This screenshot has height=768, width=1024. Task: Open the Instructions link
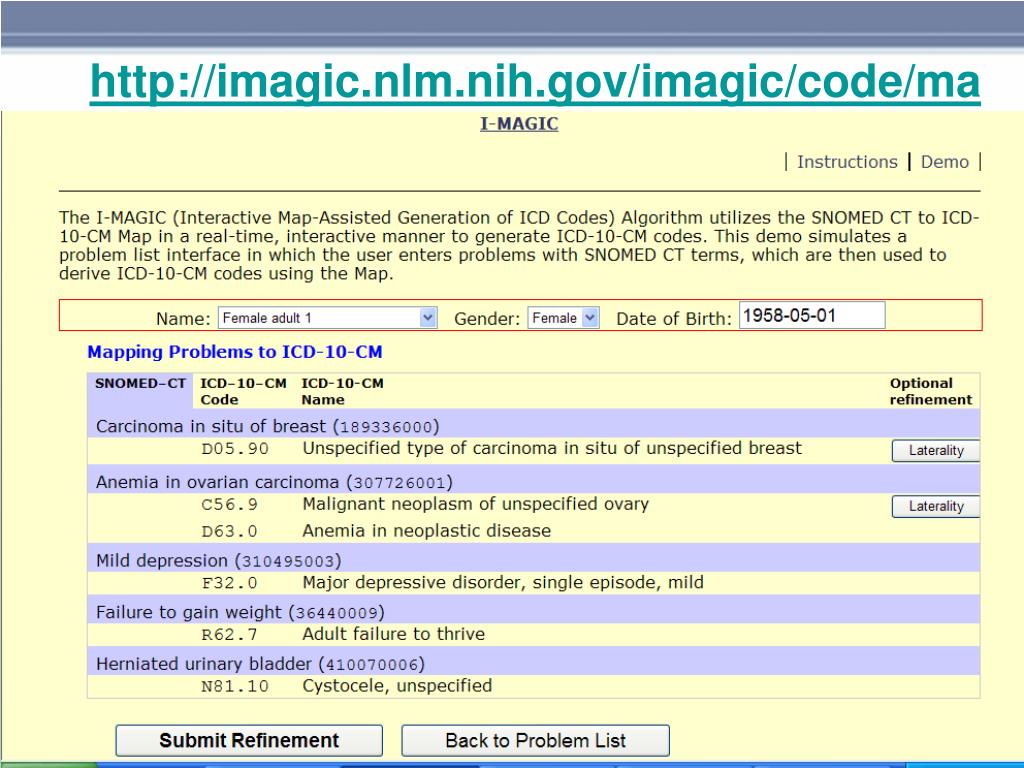tap(847, 162)
